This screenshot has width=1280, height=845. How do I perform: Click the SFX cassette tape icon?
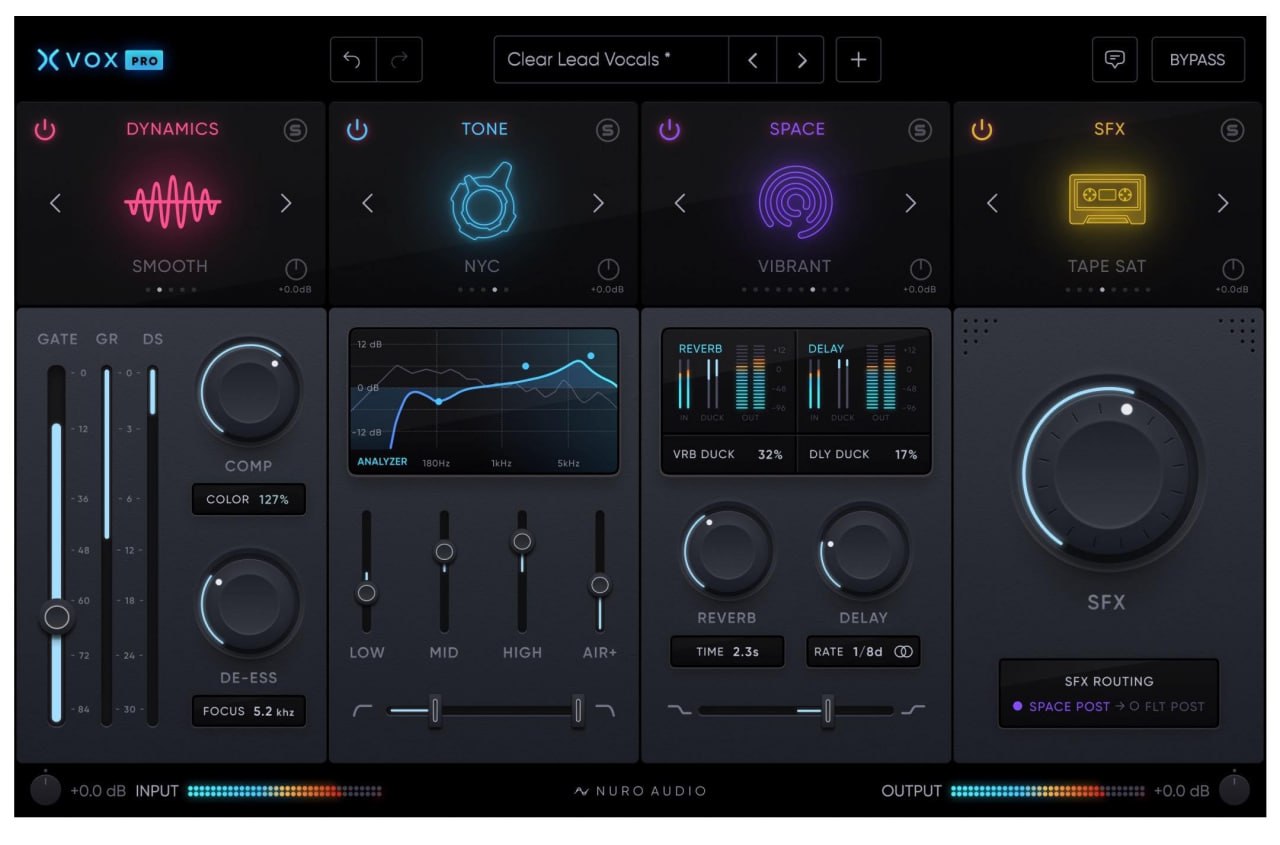1107,198
